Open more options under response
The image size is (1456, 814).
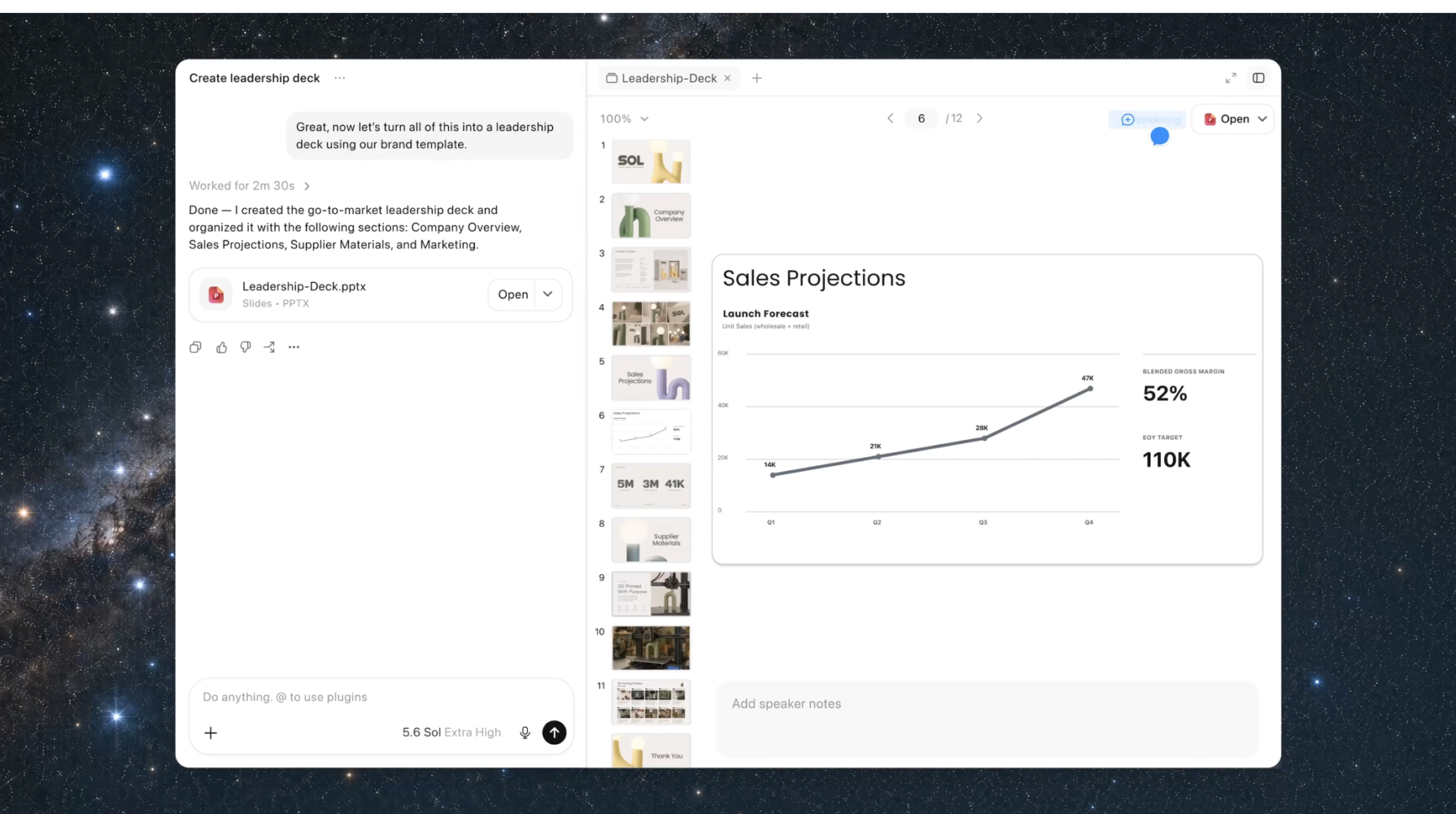[x=293, y=347]
